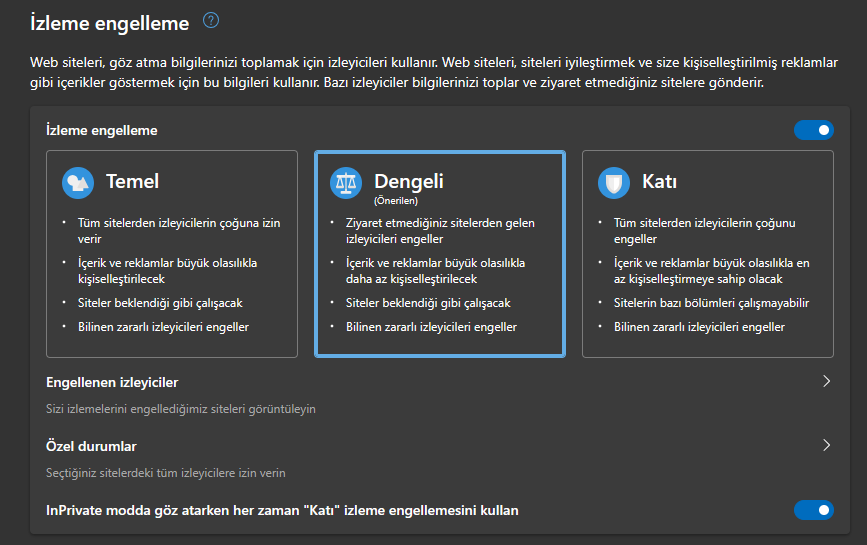Screen dimensions: 867x545
Task: Disable InPrivate "Katı" tracking prevention toggle
Action: click(813, 510)
